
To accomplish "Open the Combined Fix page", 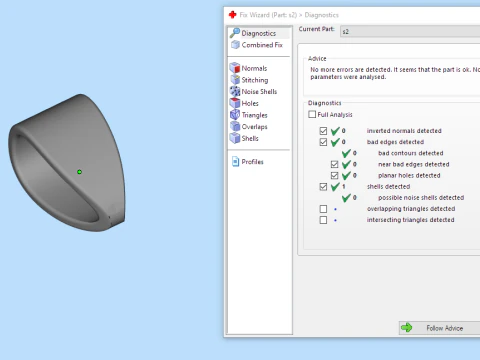I will (x=259, y=45).
